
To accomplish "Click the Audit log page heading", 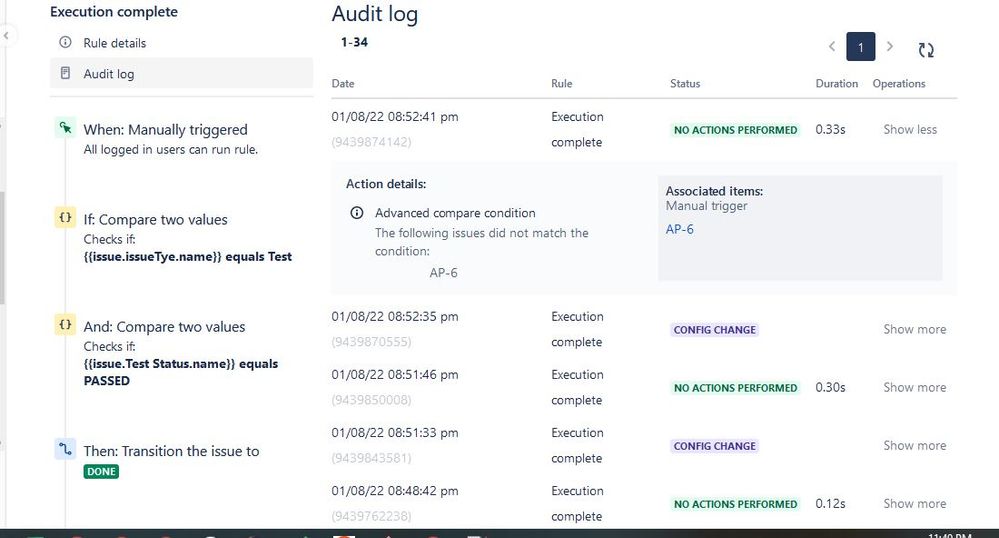I will [x=375, y=14].
